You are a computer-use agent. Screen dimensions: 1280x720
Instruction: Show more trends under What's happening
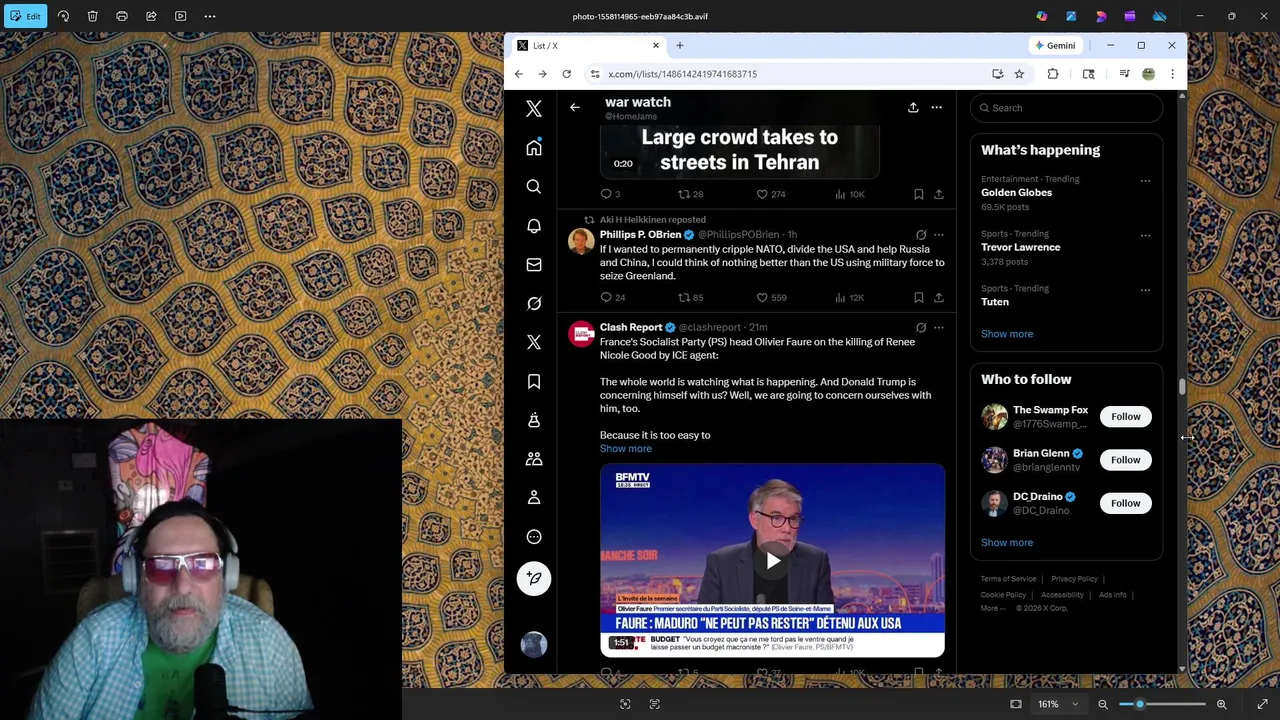click(1007, 334)
